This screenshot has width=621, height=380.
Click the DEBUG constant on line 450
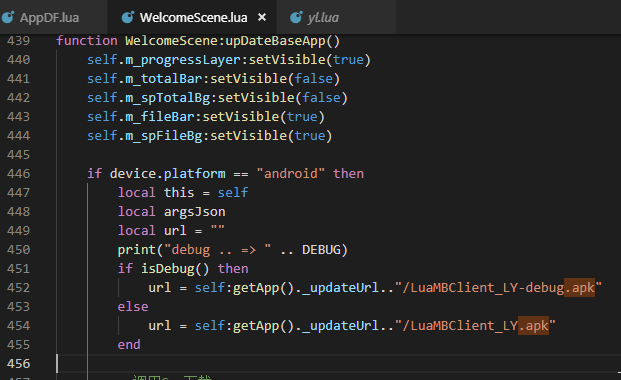321,250
